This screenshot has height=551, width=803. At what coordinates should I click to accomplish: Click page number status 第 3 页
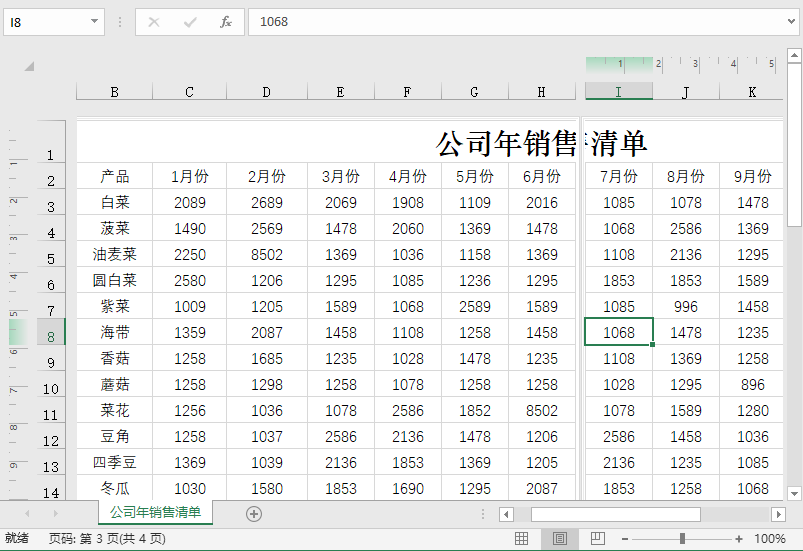coord(107,539)
